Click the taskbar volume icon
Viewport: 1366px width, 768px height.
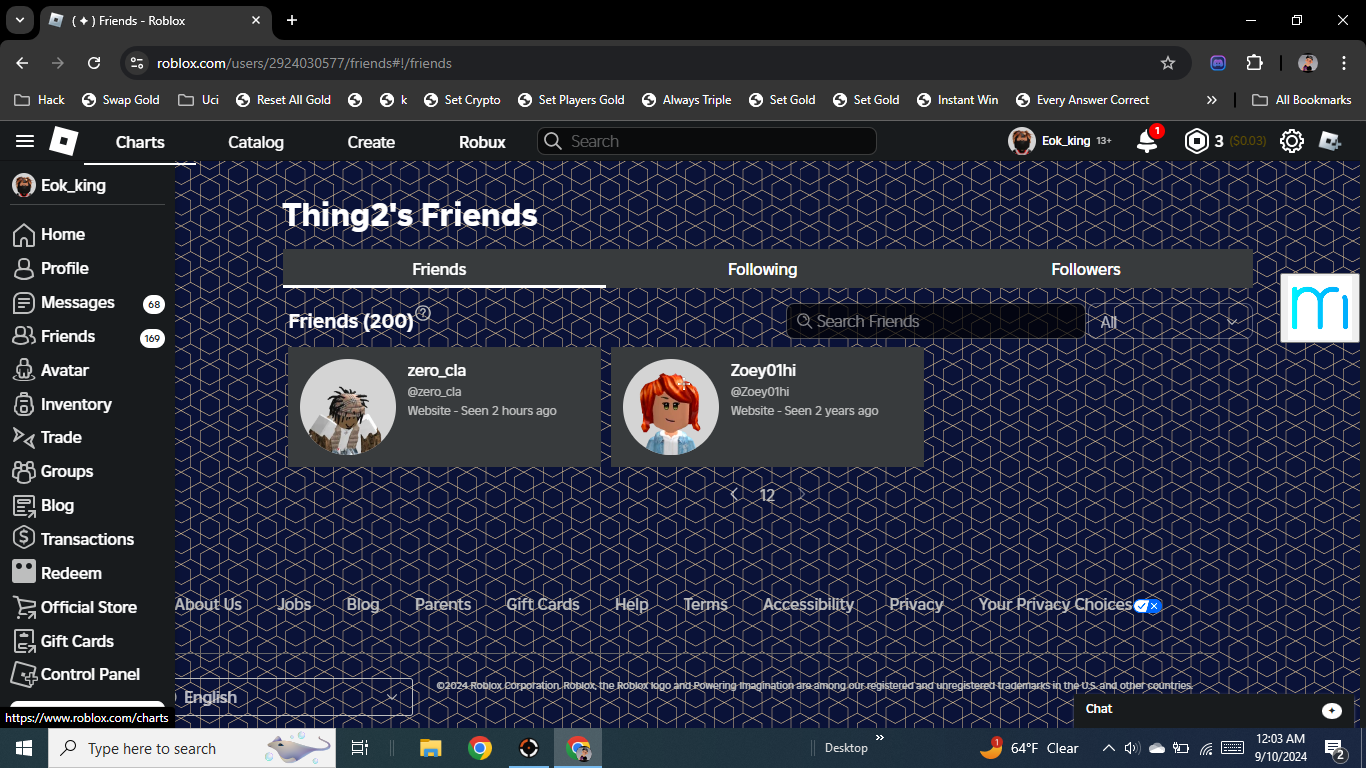[1132, 748]
